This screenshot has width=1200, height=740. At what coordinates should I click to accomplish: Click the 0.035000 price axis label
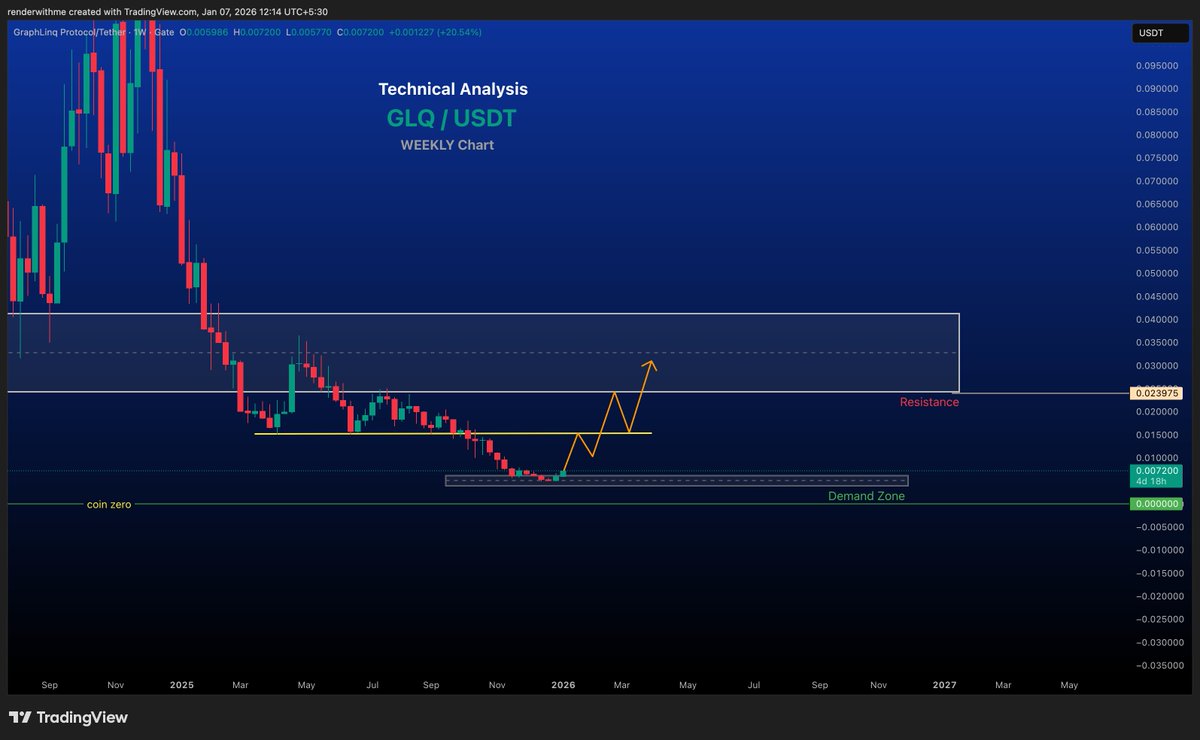[1156, 343]
